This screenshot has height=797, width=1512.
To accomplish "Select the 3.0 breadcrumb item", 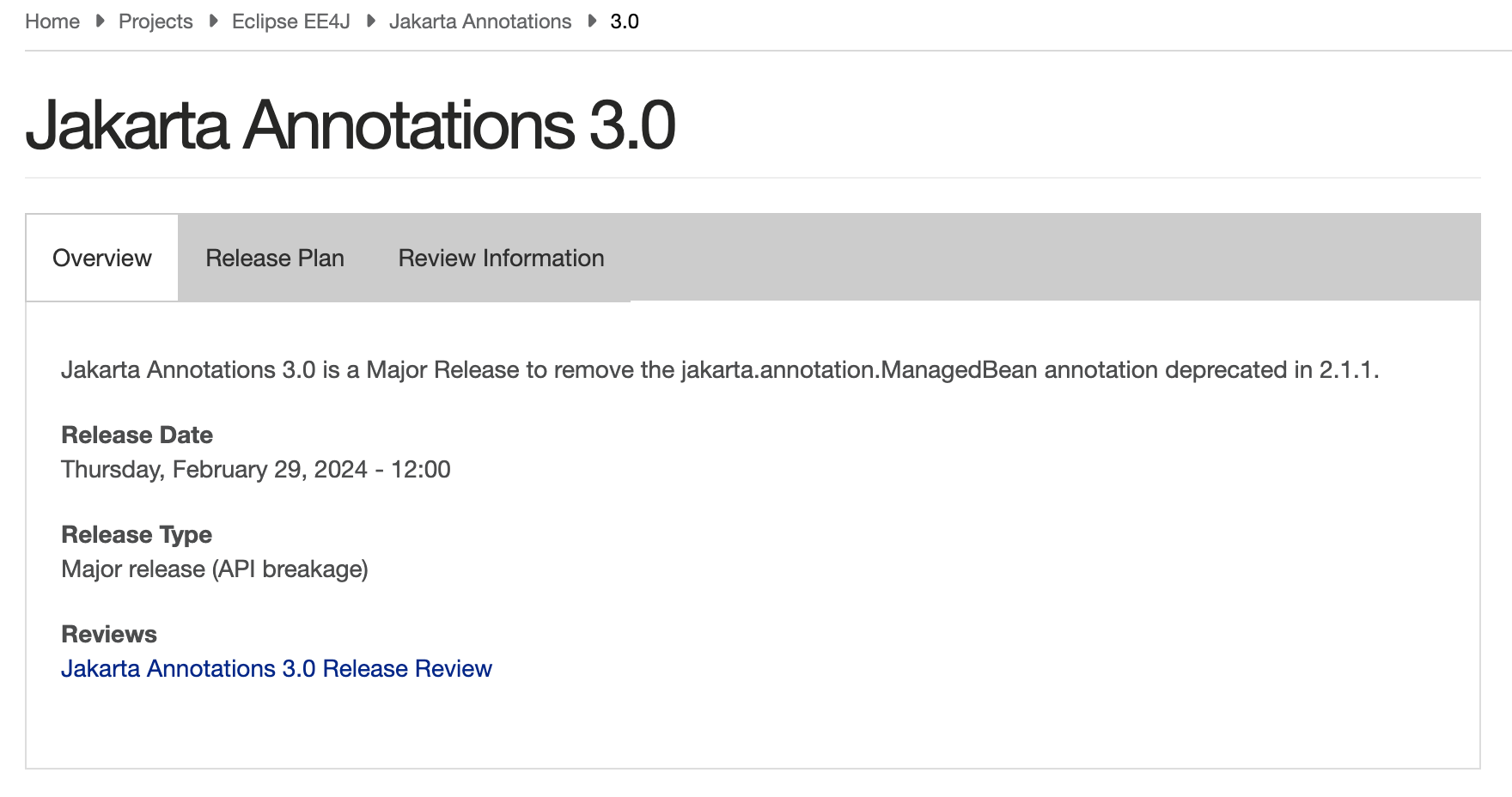I will tap(624, 21).
